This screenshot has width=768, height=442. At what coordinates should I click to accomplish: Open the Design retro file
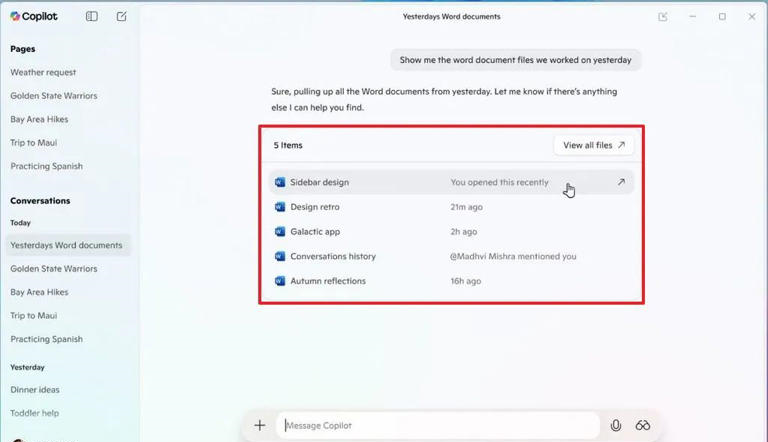click(x=315, y=207)
